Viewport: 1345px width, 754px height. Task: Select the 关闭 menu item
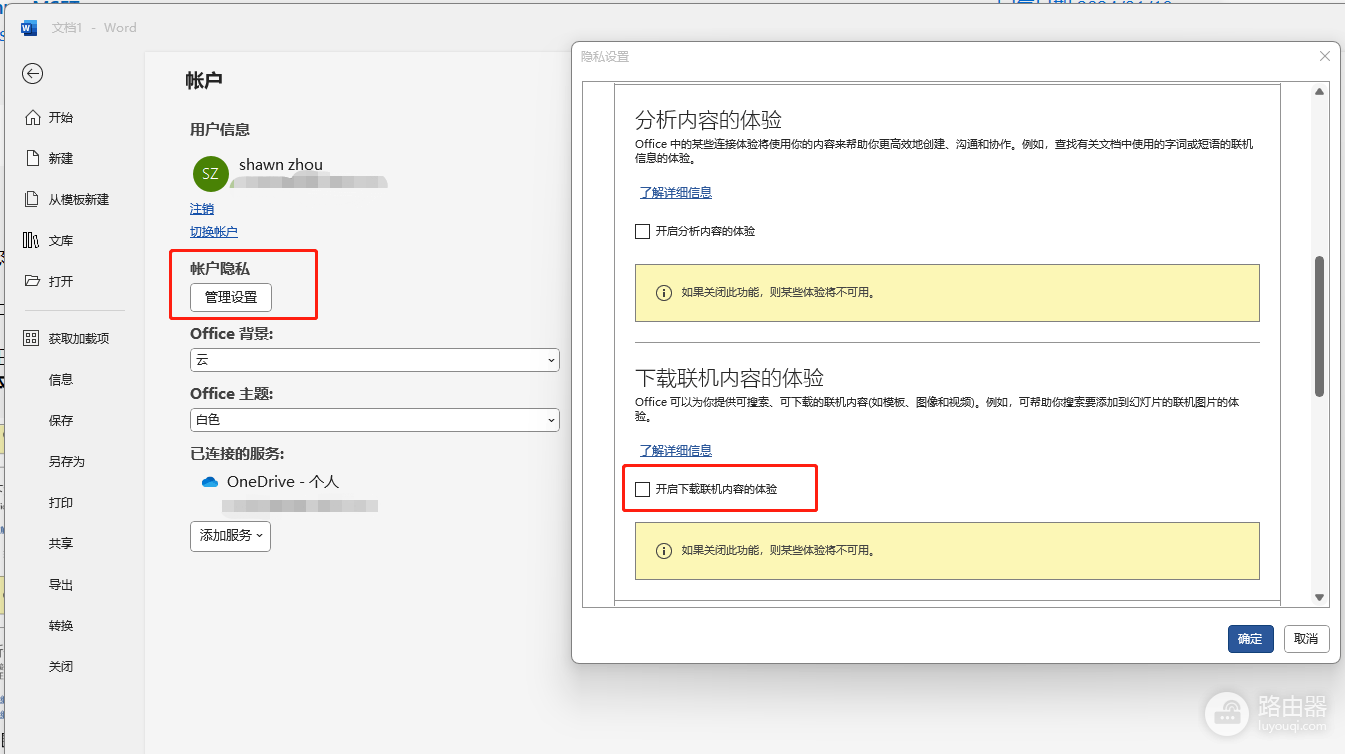(x=61, y=666)
